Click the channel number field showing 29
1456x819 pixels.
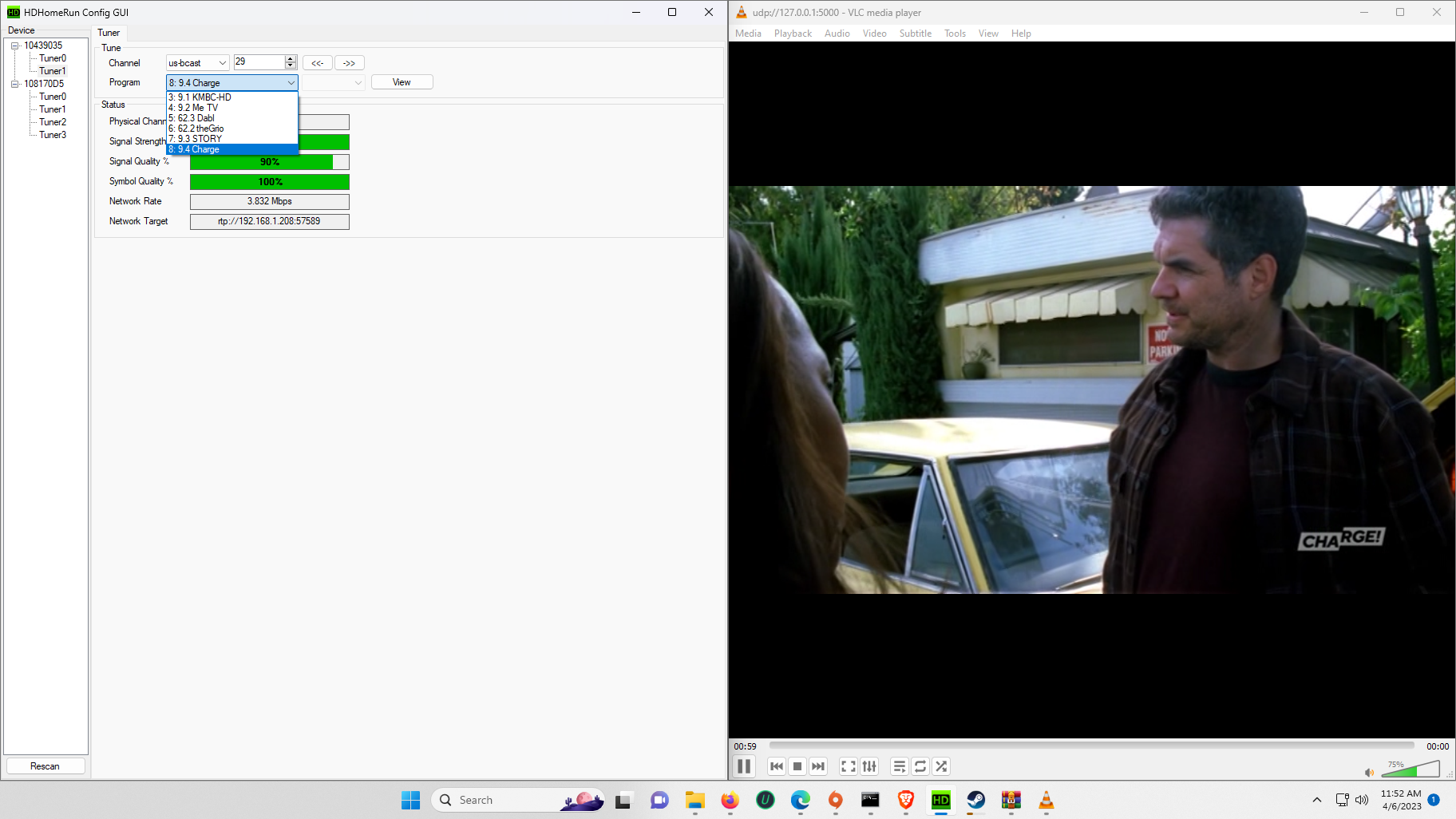(259, 62)
